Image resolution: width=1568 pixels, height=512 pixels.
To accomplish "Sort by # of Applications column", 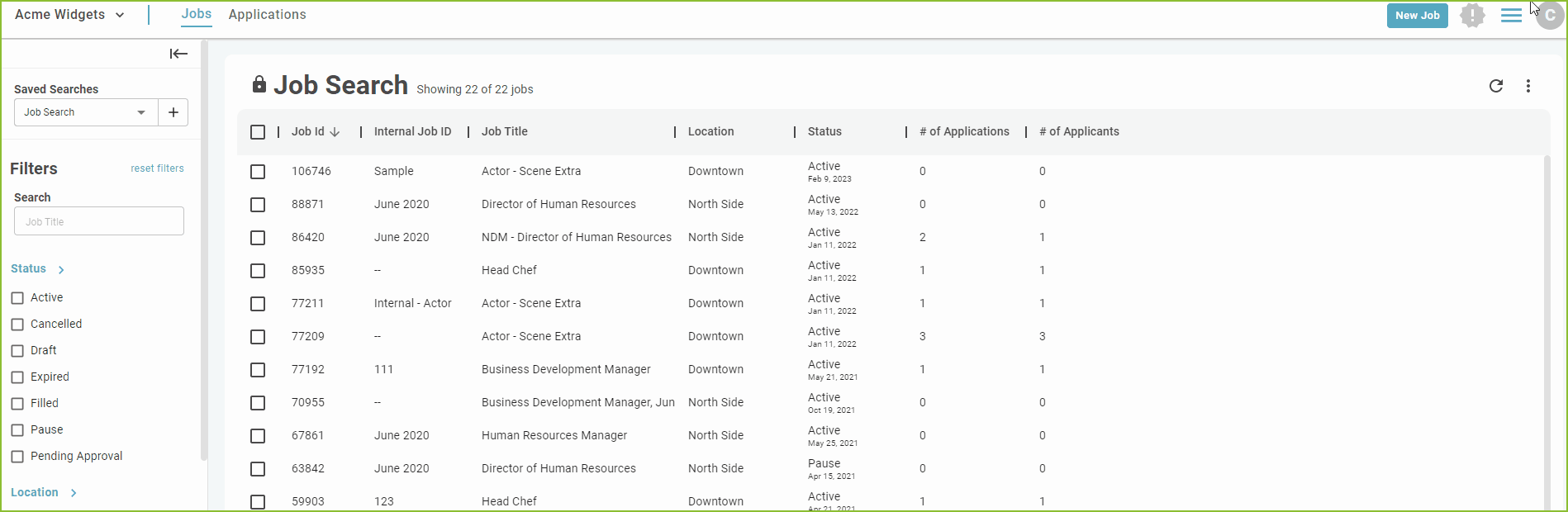I will (964, 131).
